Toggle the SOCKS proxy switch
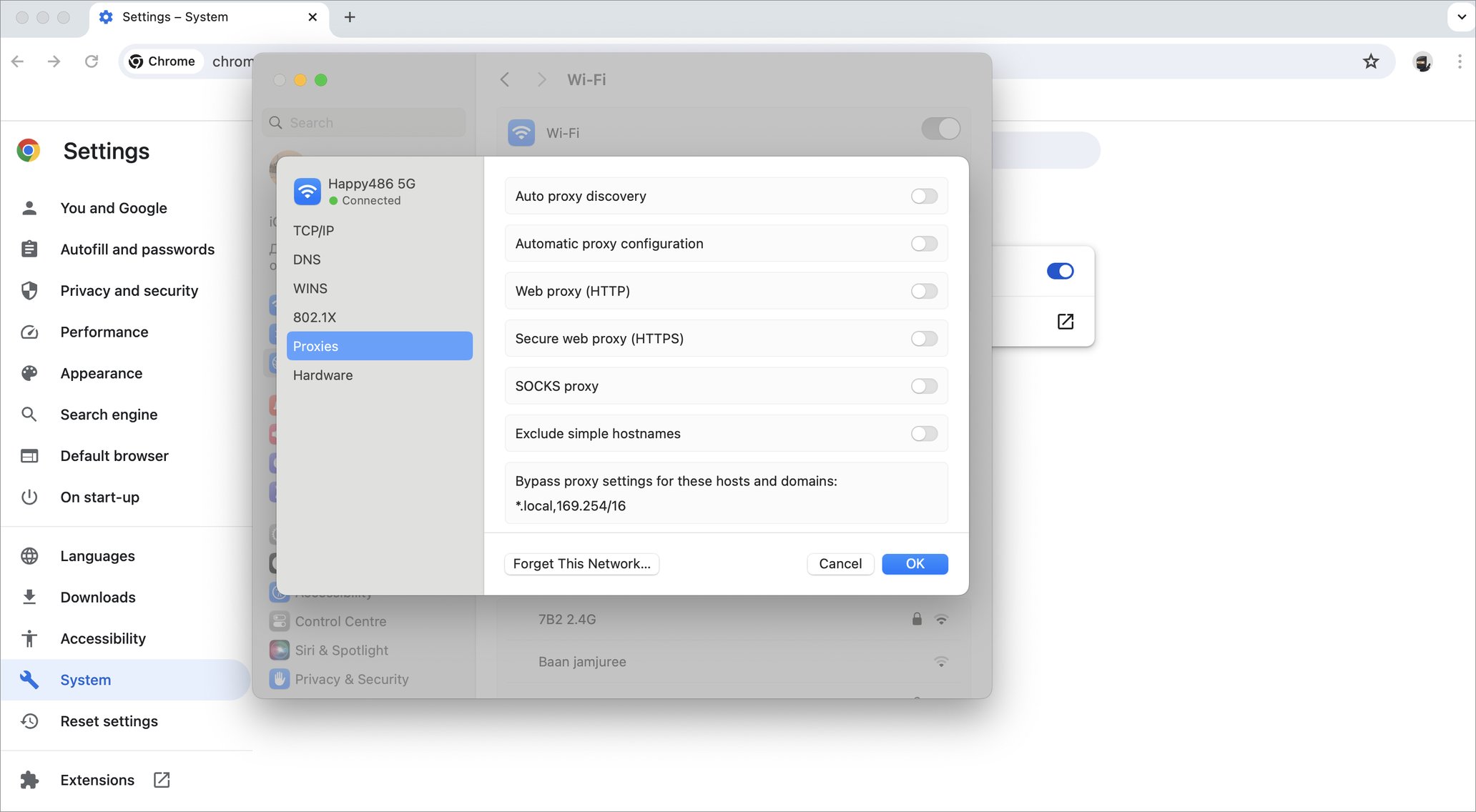 924,386
